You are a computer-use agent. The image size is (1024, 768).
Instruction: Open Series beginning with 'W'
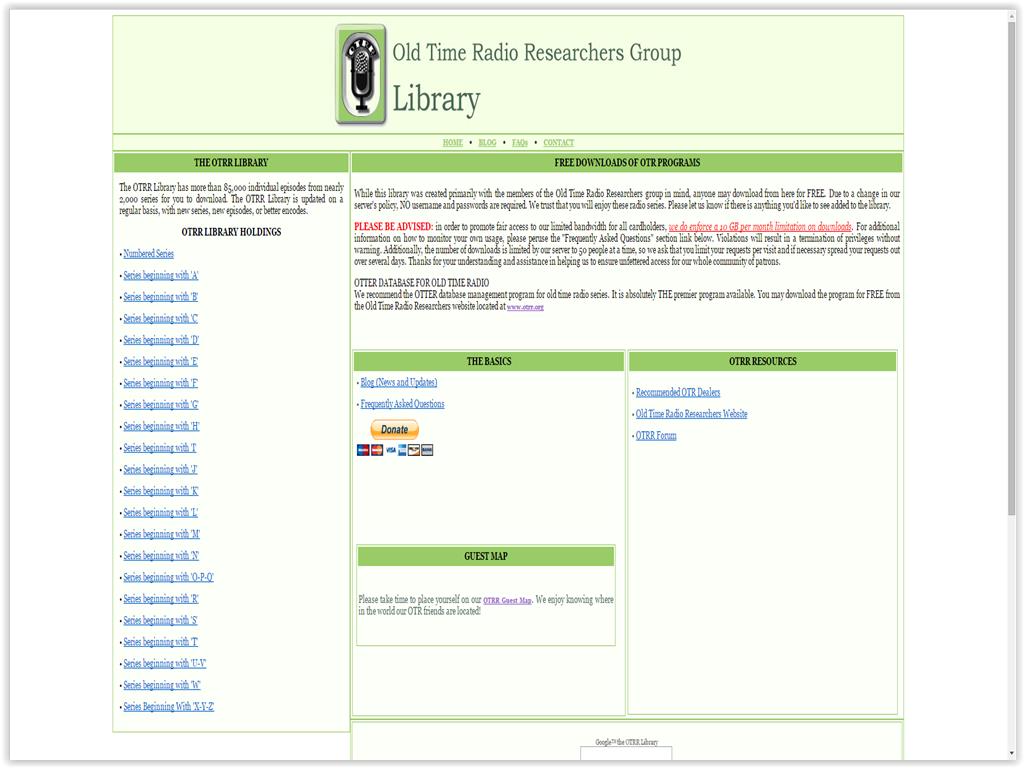coord(162,684)
